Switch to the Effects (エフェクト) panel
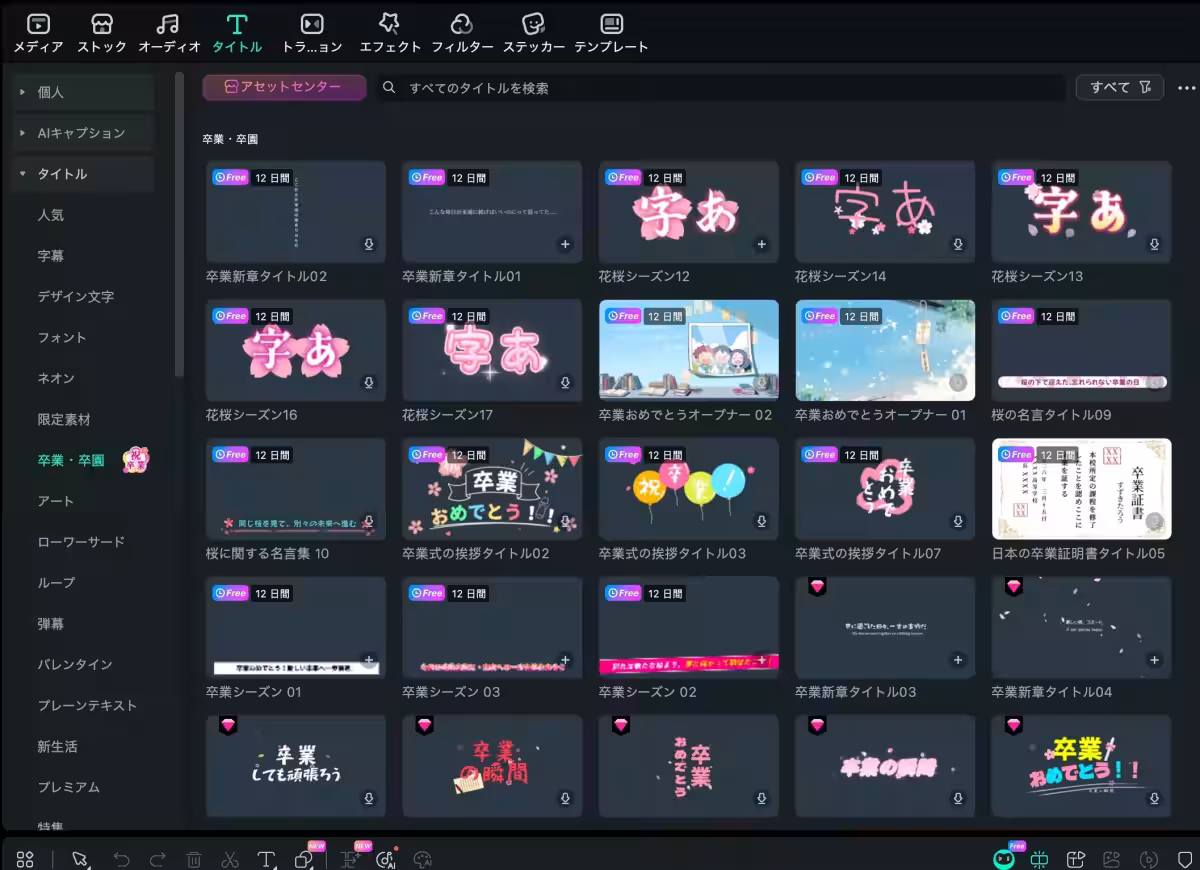The height and width of the screenshot is (870, 1200). [x=390, y=32]
